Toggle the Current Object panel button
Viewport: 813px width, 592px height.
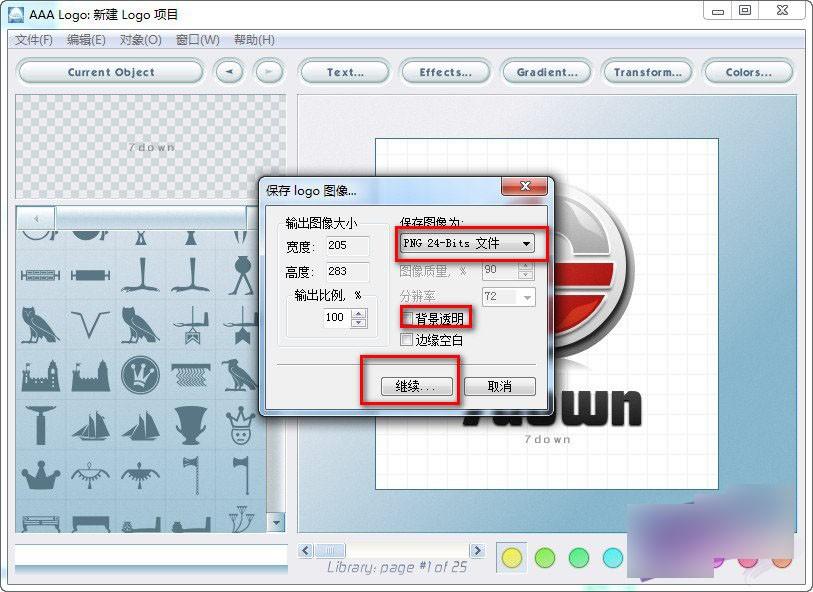click(x=108, y=71)
